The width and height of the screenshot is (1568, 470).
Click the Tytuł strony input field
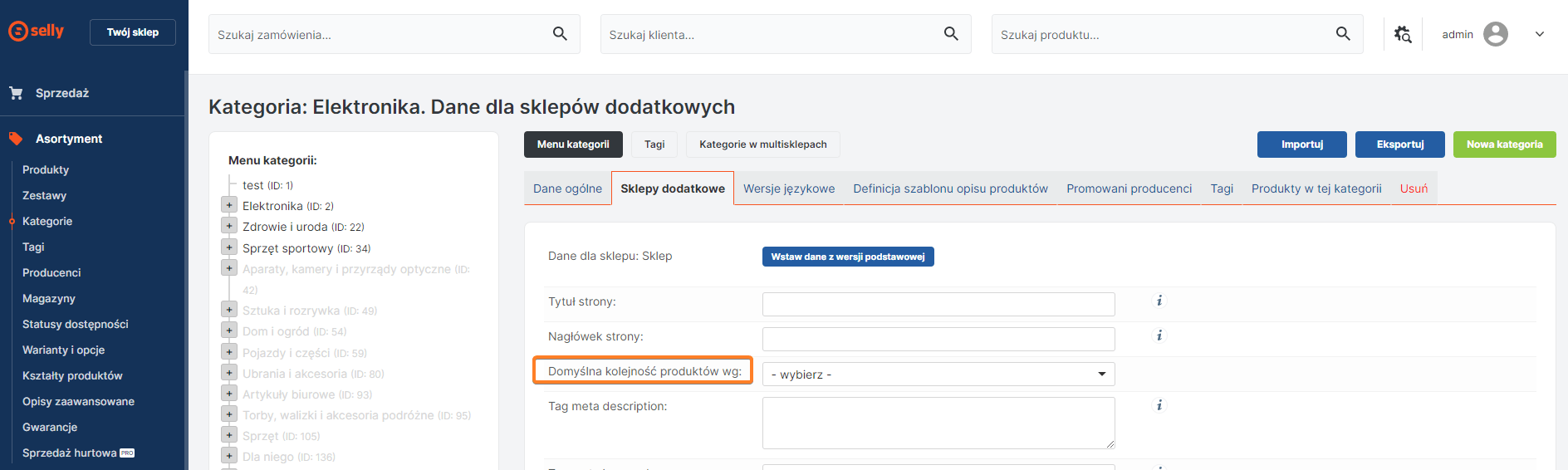tap(938, 305)
